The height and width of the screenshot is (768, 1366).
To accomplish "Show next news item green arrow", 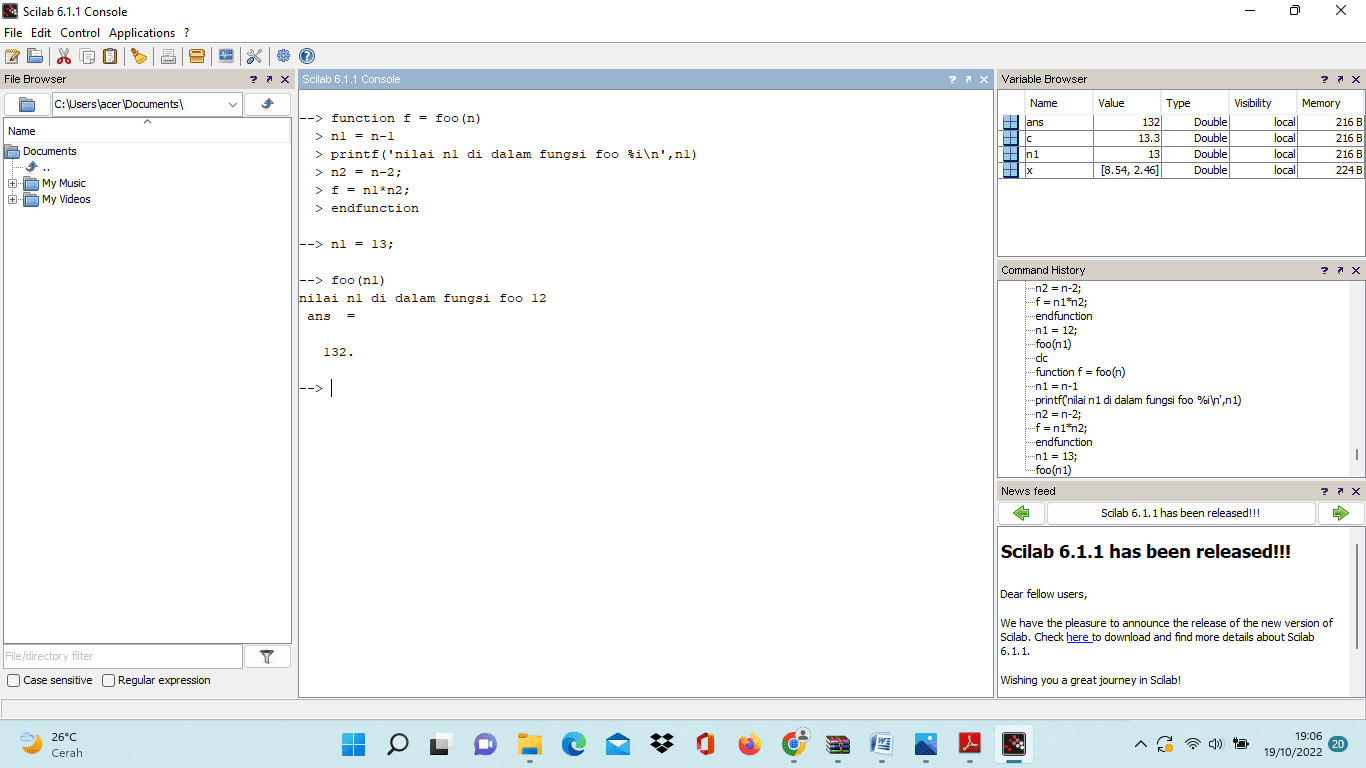I will coord(1341,513).
